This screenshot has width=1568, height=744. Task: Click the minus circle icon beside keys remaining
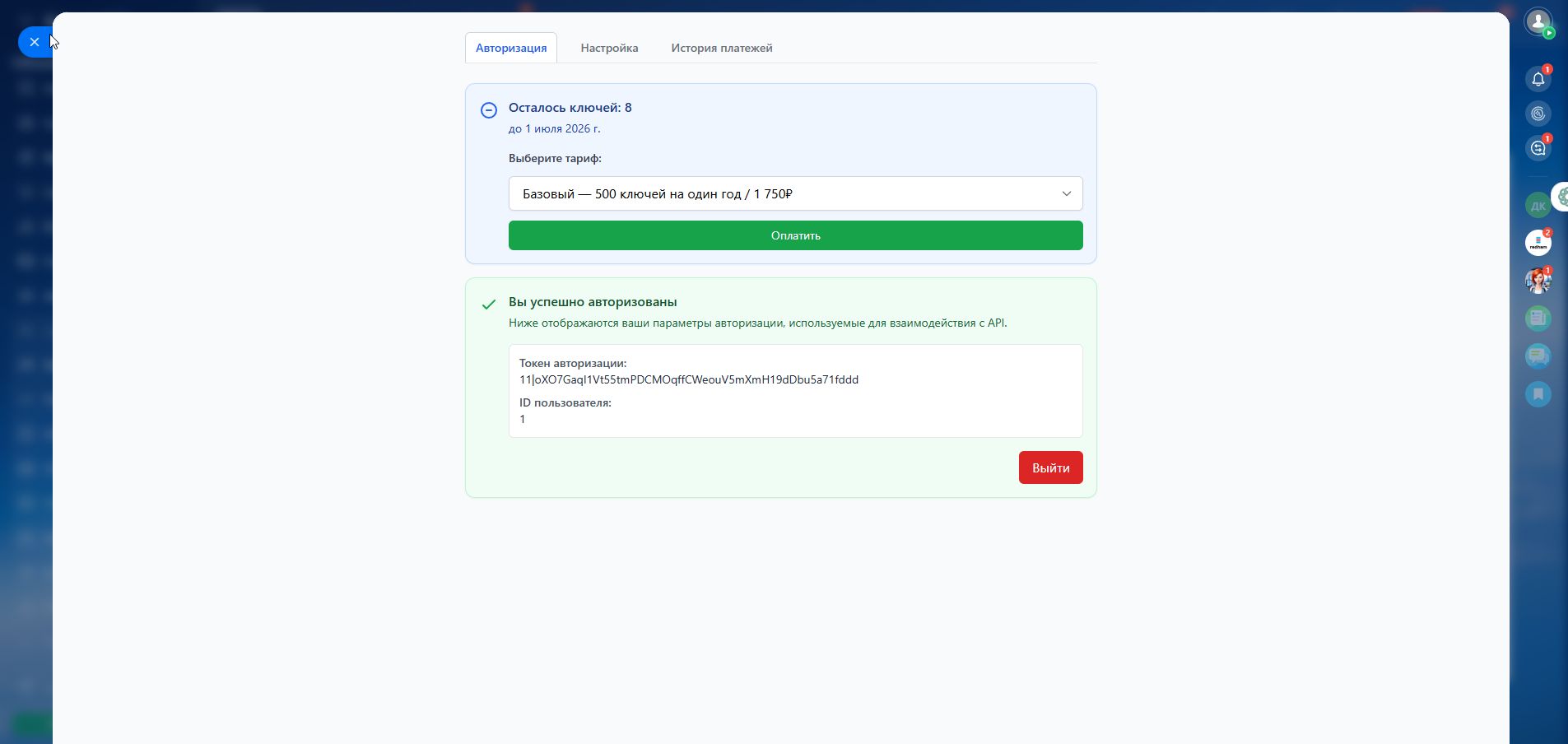489,110
